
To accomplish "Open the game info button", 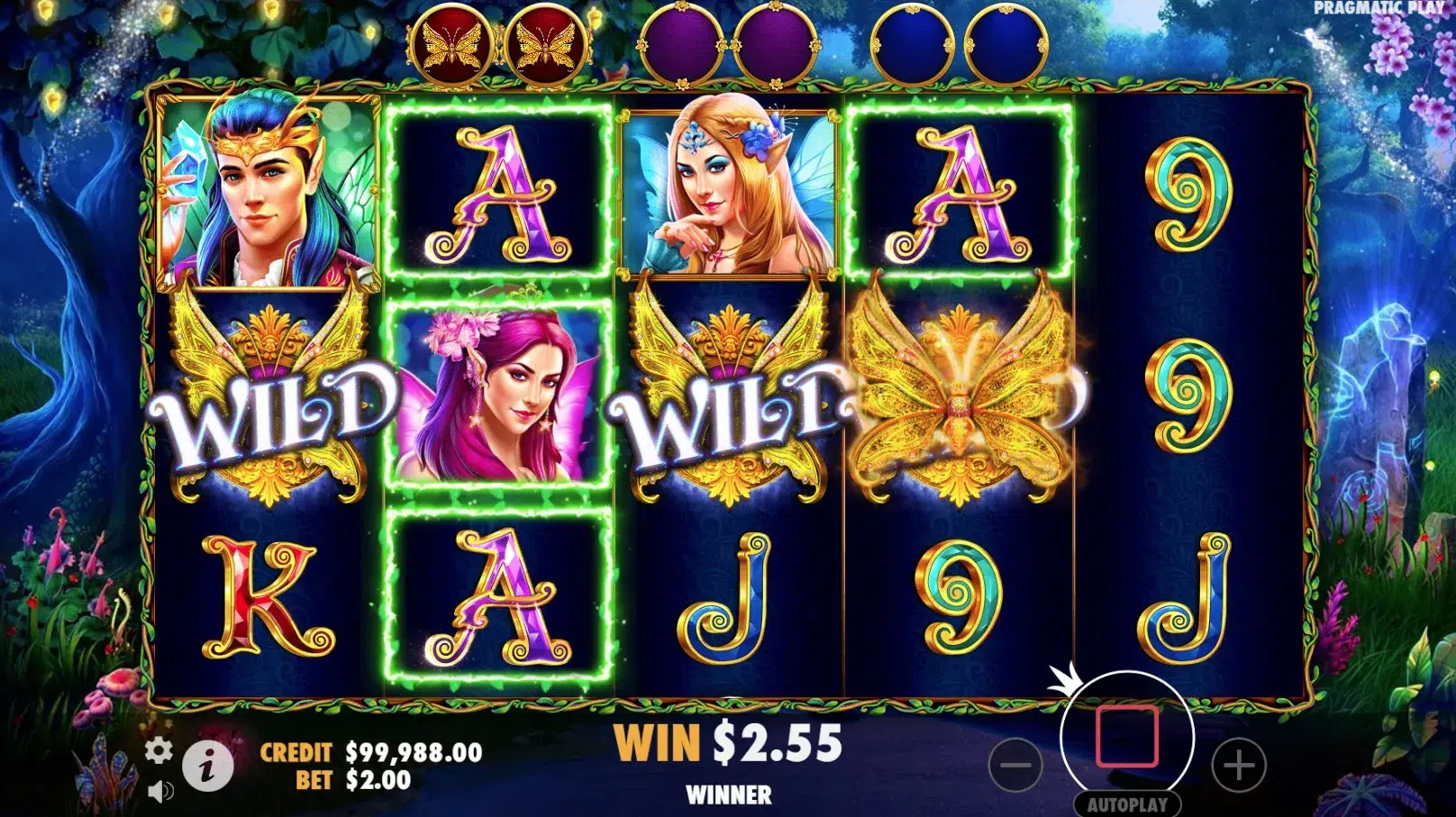I will click(208, 767).
